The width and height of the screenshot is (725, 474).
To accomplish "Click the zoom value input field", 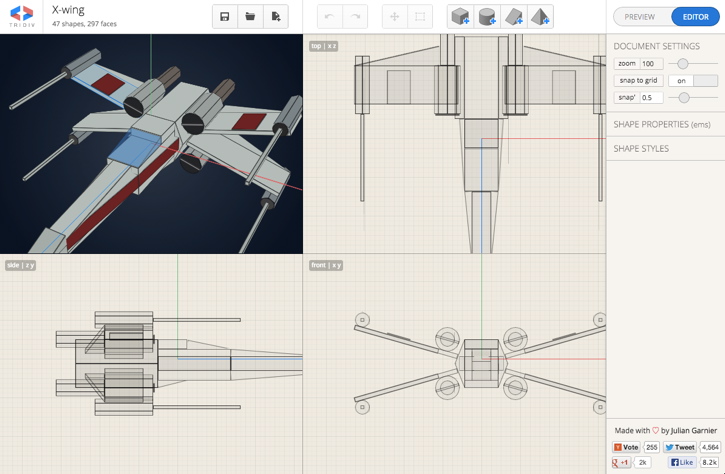I will point(651,64).
